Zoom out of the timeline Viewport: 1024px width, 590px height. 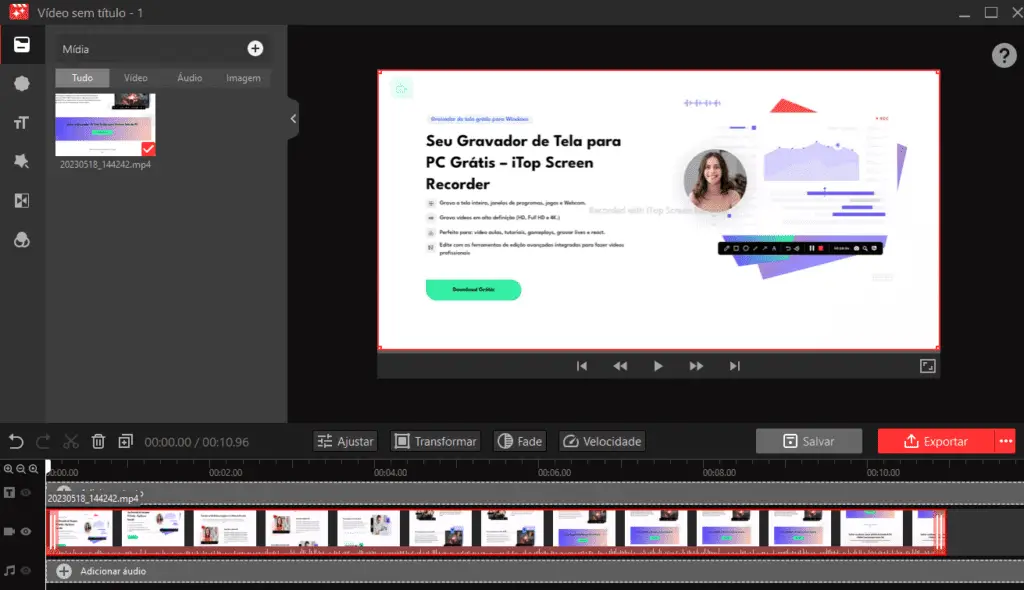[21, 468]
